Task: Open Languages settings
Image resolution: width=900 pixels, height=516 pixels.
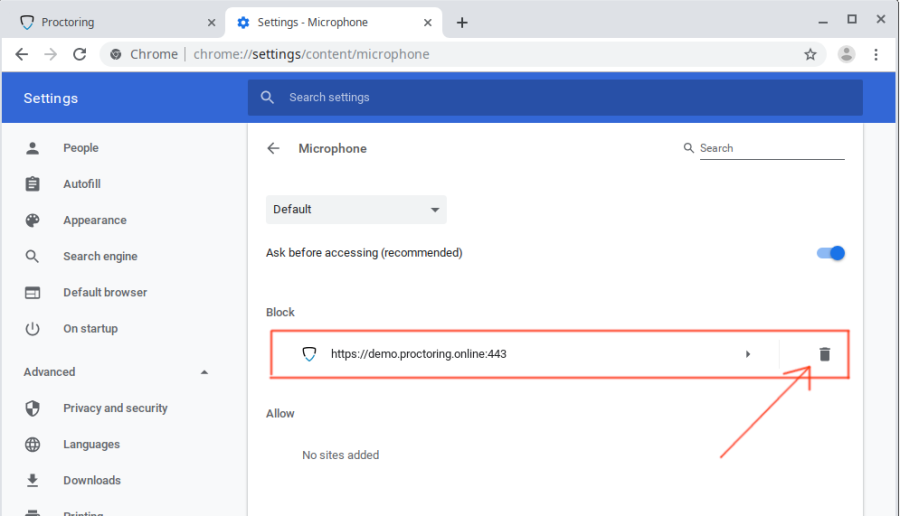Action: pyautogui.click(x=91, y=444)
